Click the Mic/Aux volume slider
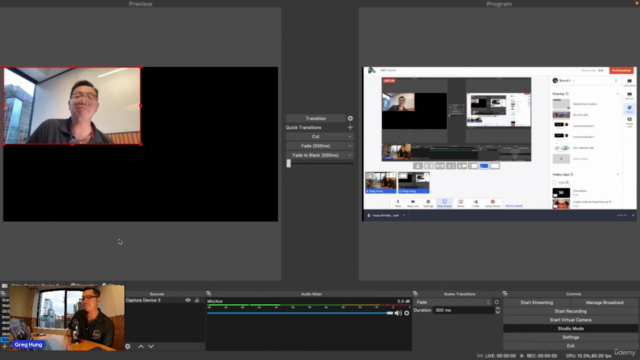The width and height of the screenshot is (640, 360). 300,313
